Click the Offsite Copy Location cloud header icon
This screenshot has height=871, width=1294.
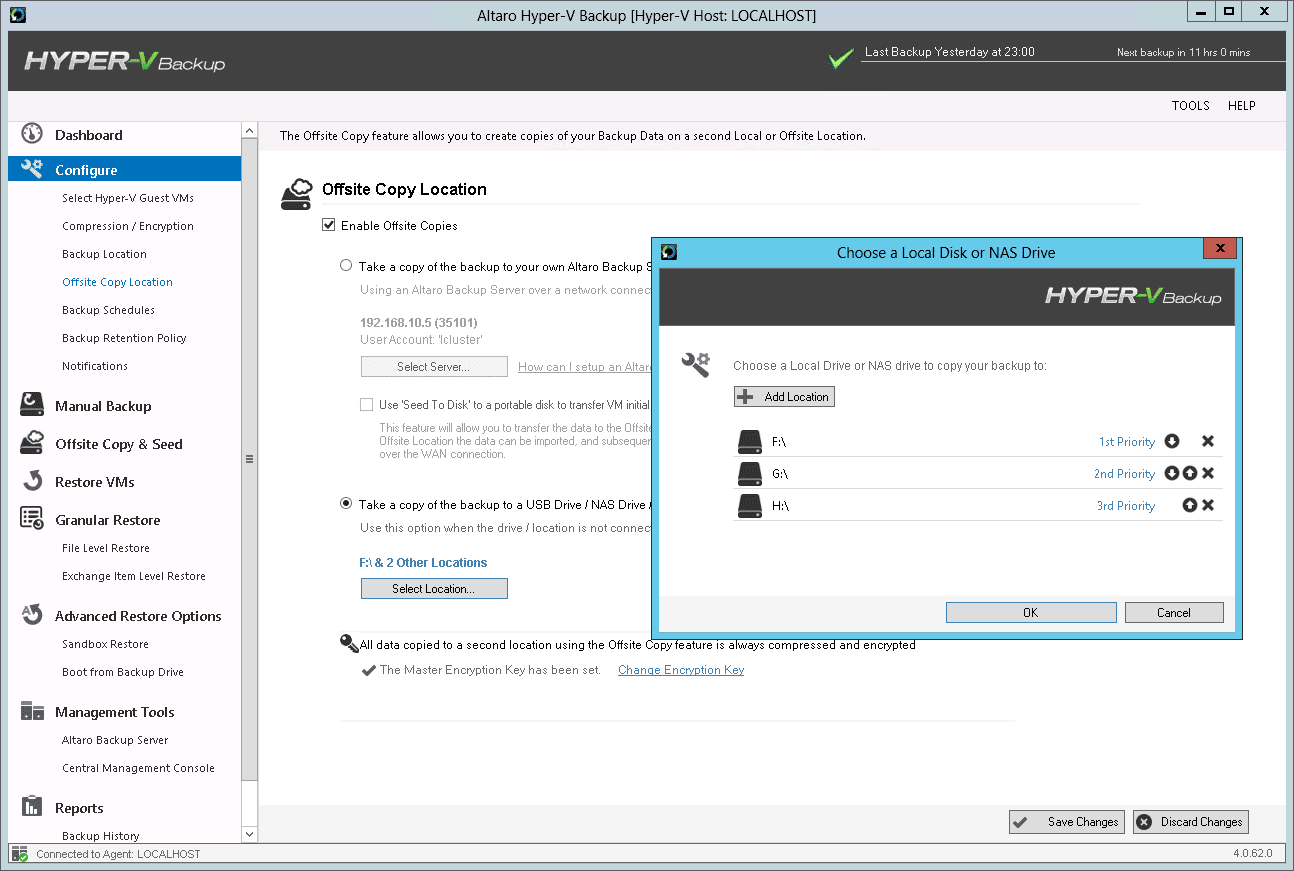click(297, 194)
